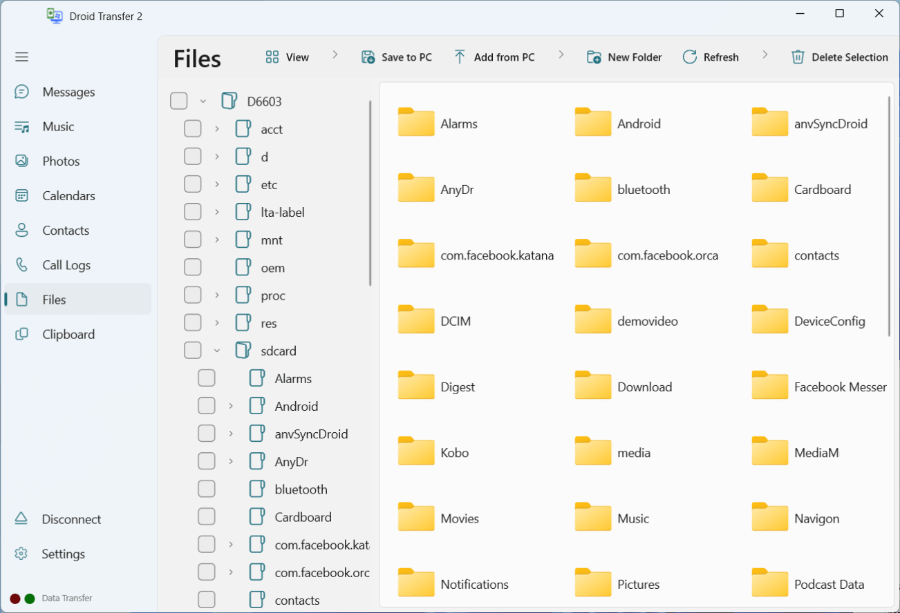This screenshot has width=900, height=613.
Task: Click the Refresh icon in toolbar
Action: (690, 57)
